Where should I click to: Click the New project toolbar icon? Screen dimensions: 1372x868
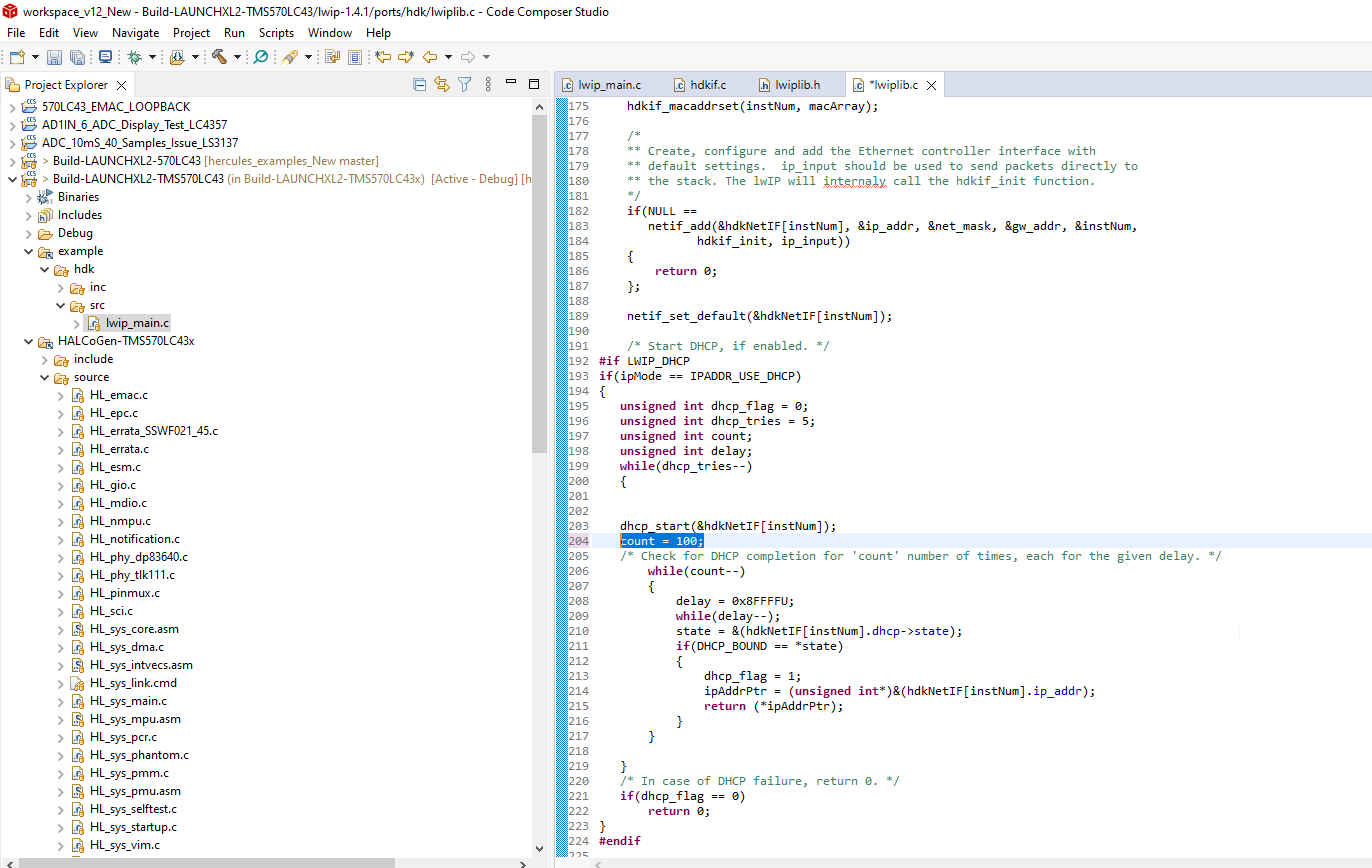pos(17,57)
